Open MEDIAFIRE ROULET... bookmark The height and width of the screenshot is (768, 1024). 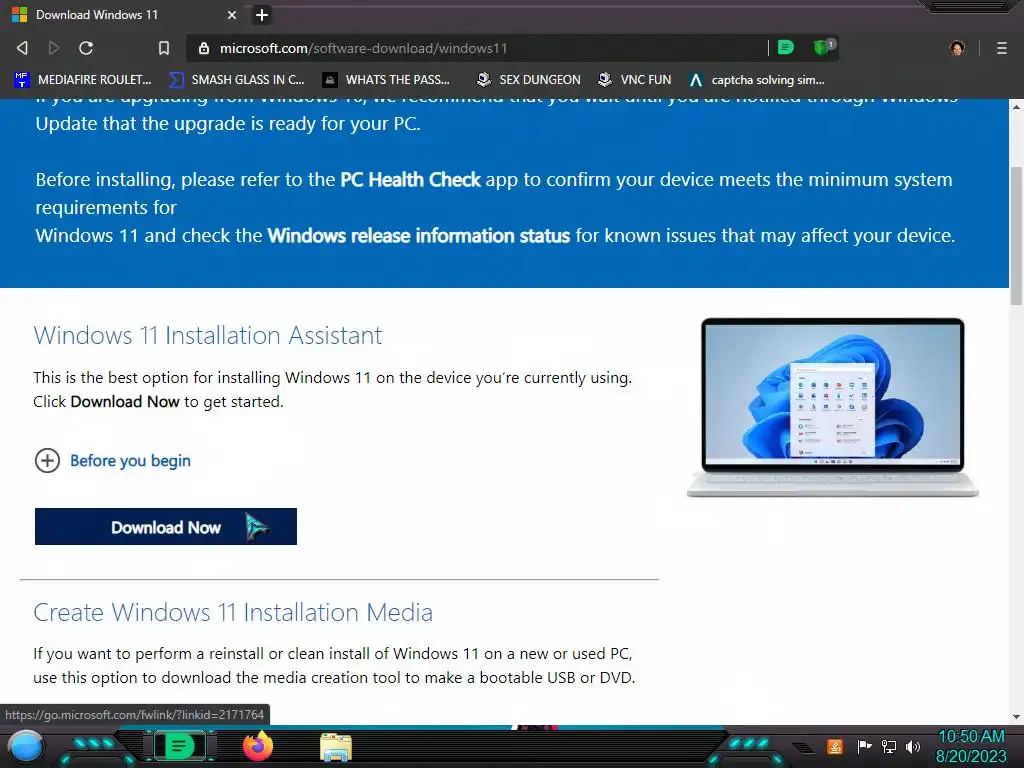(83, 80)
